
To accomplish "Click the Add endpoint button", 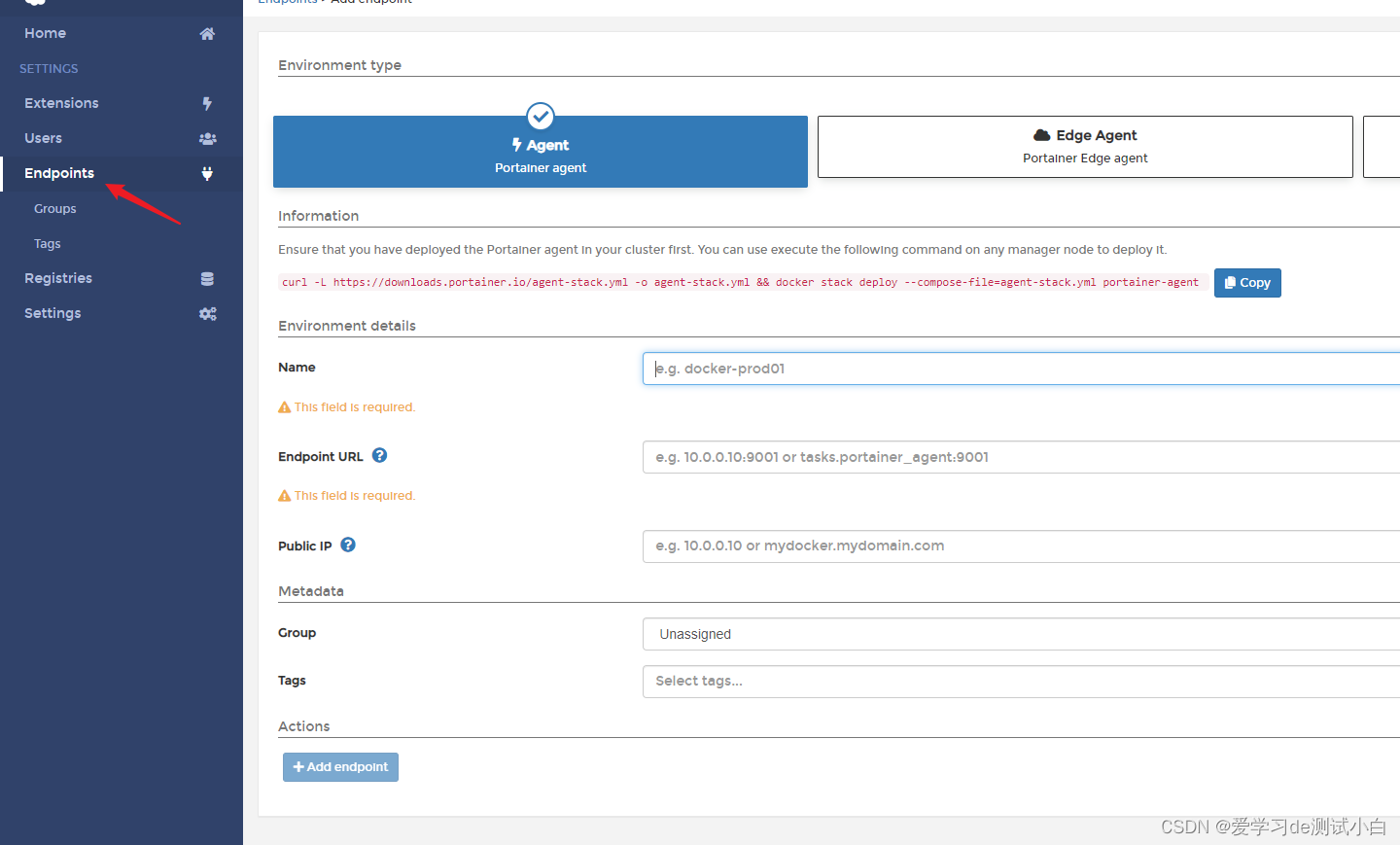I will 340,767.
